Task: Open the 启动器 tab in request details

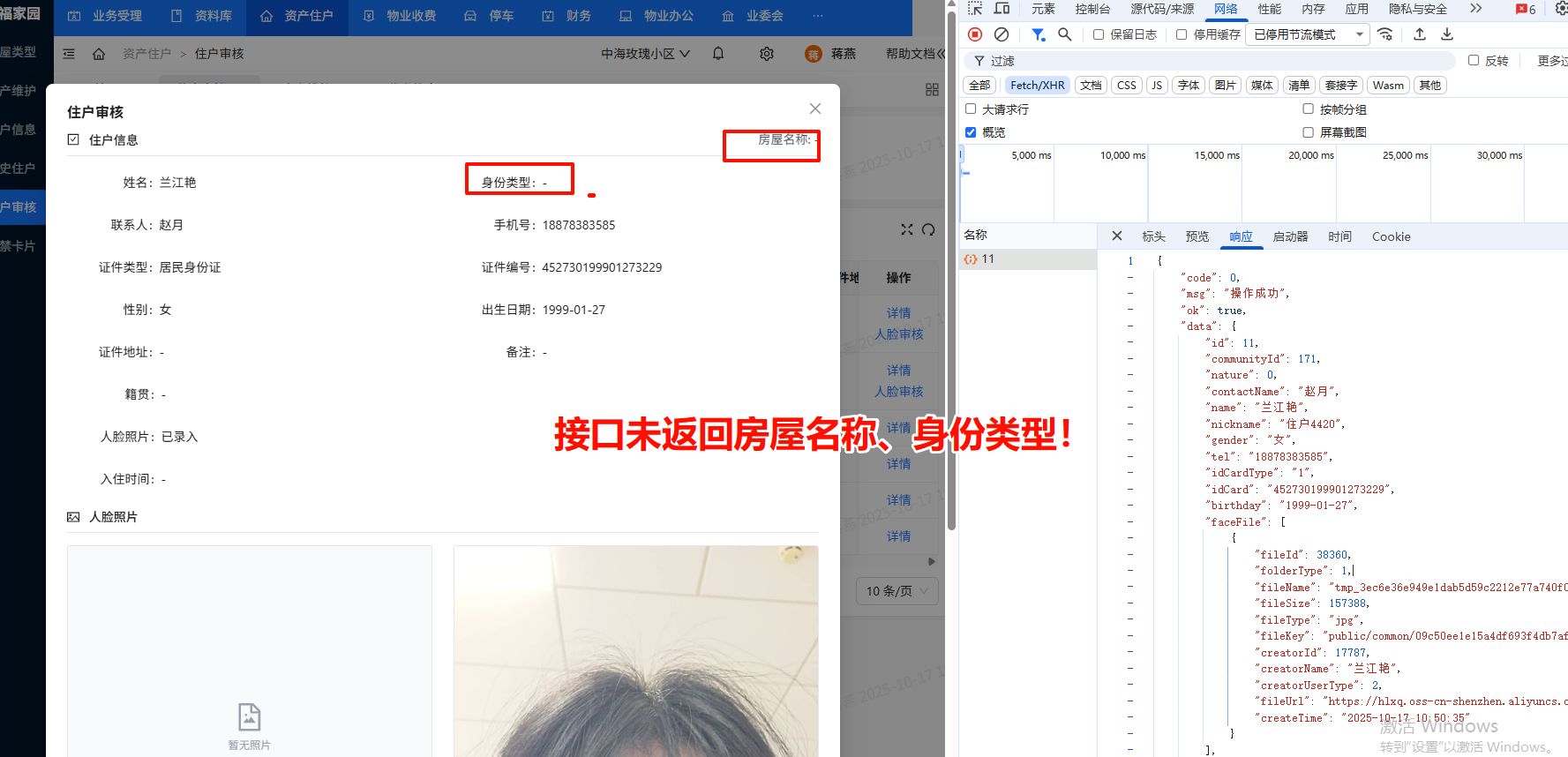Action: coord(1290,236)
